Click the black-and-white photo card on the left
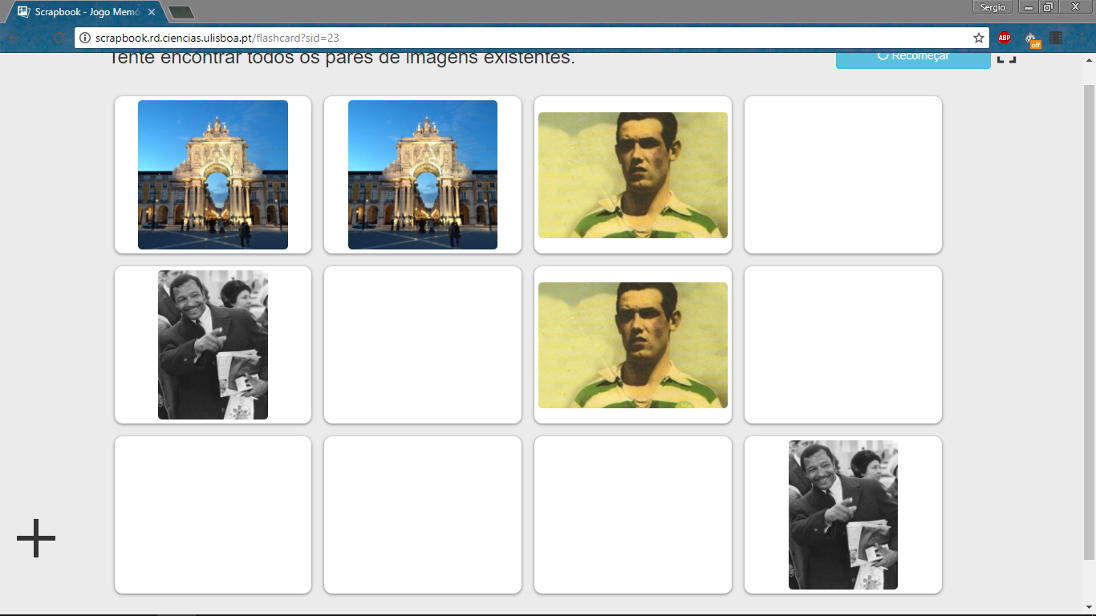 pyautogui.click(x=212, y=344)
